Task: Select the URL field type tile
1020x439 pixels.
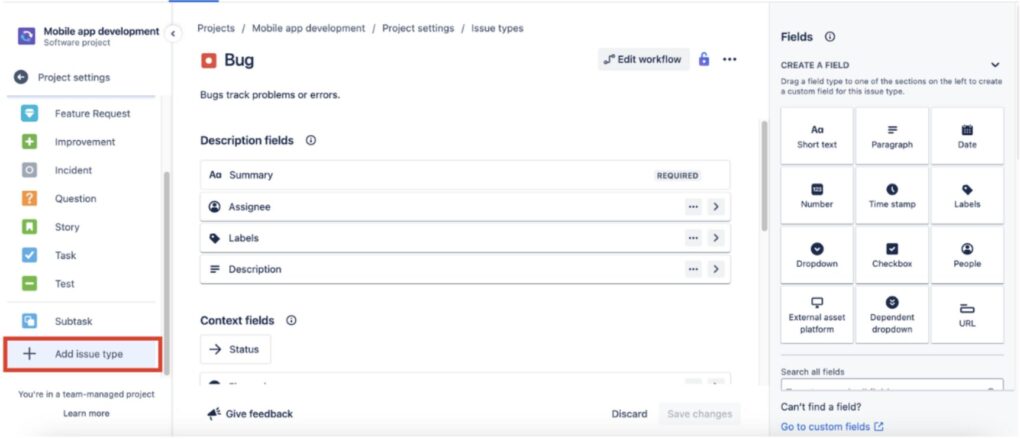Action: [x=967, y=315]
